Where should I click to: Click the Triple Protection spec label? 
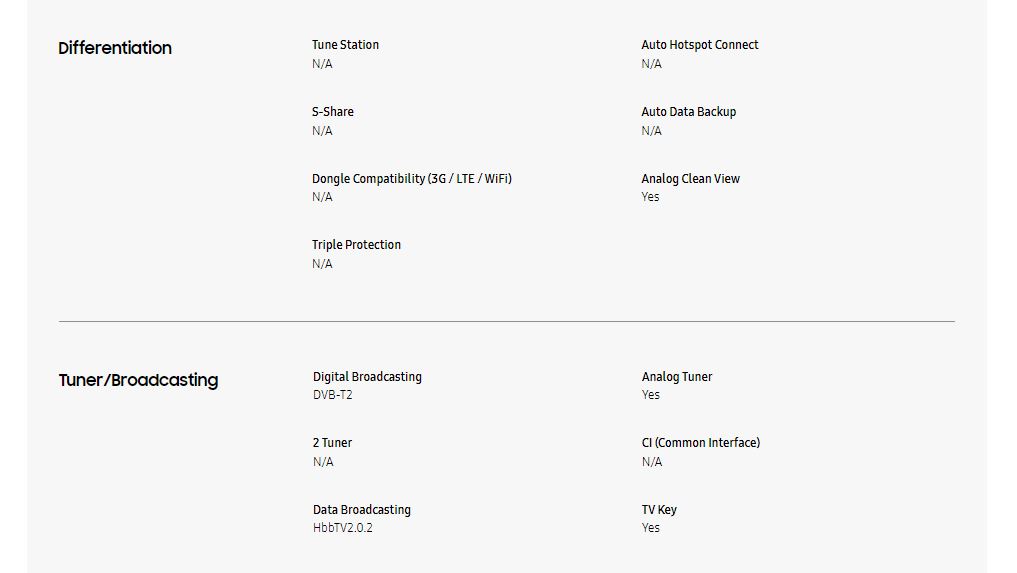(356, 245)
